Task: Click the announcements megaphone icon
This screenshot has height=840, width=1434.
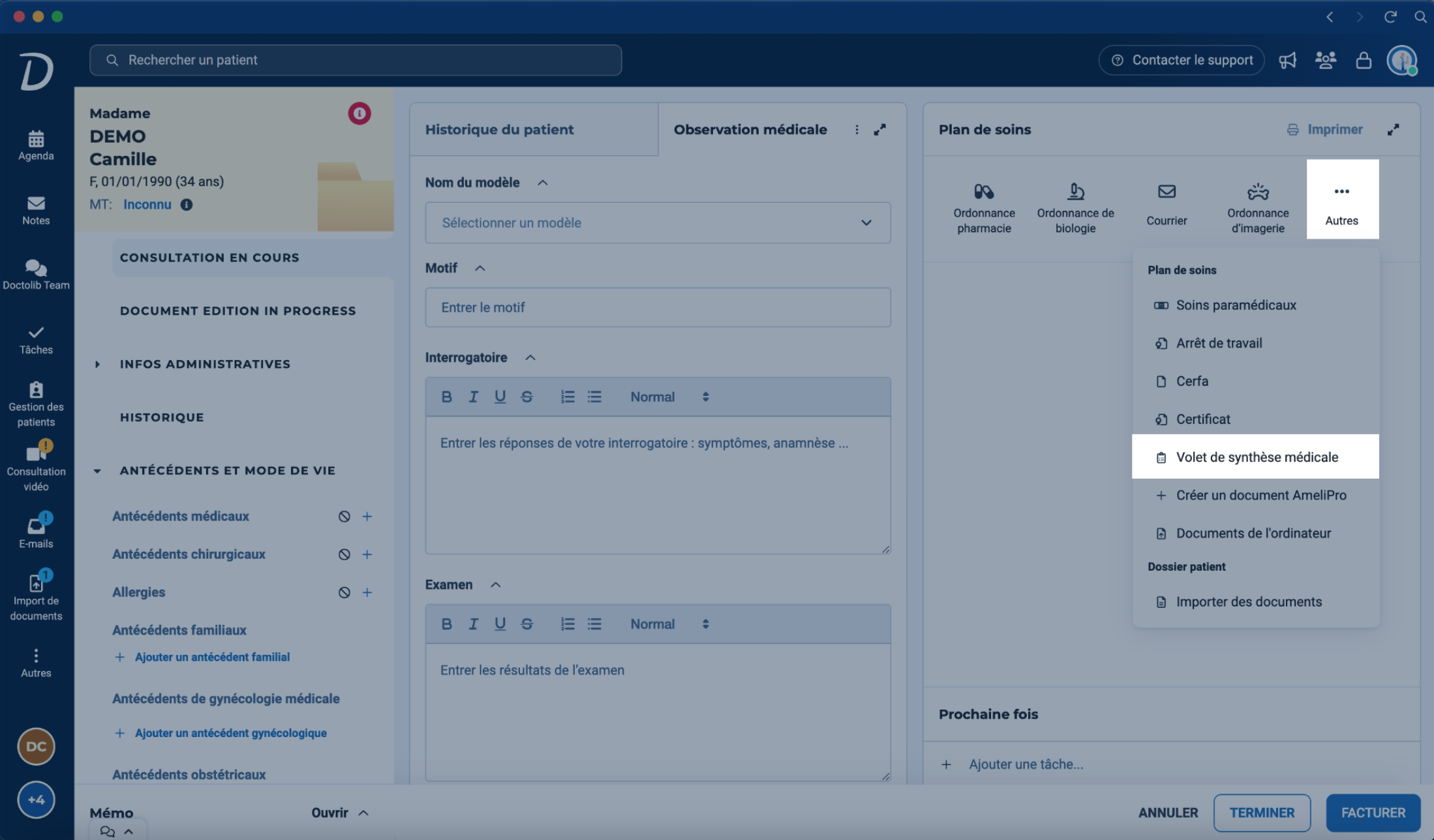Action: 1287,60
